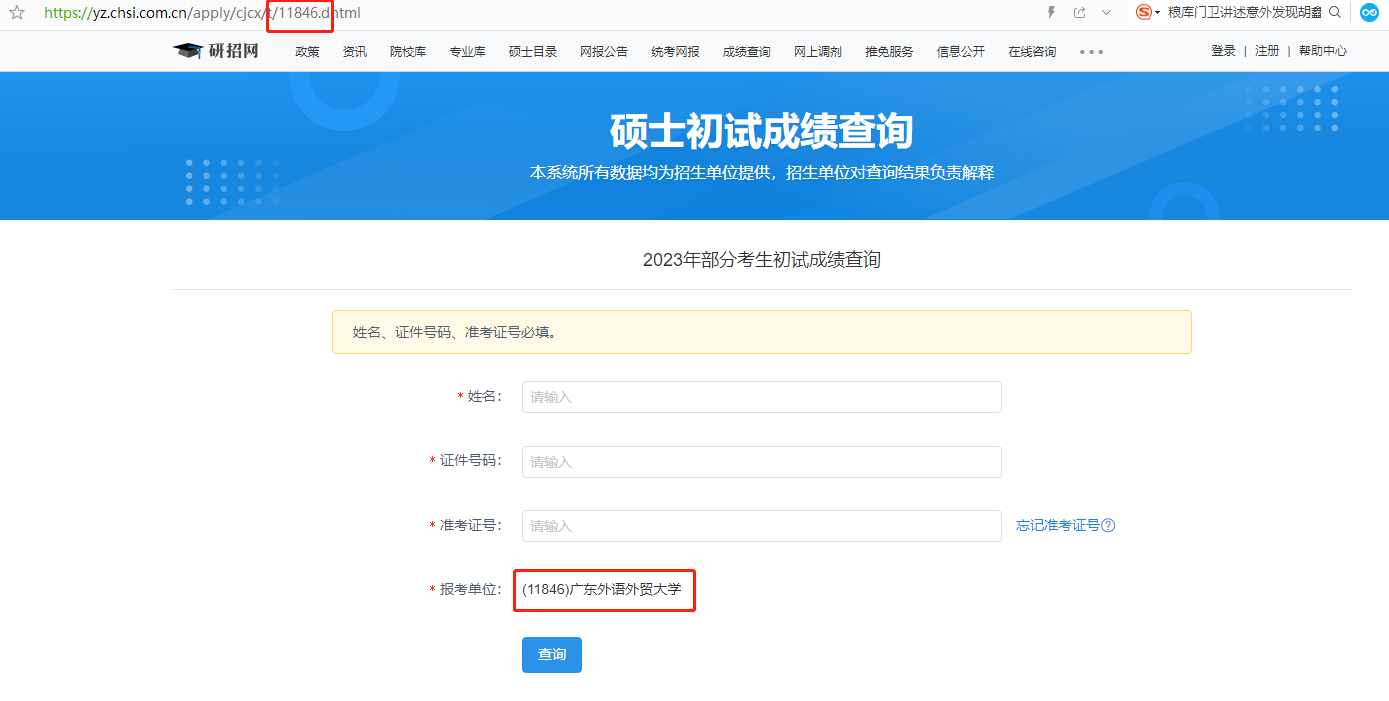Click the search magnifier icon

(1335, 13)
